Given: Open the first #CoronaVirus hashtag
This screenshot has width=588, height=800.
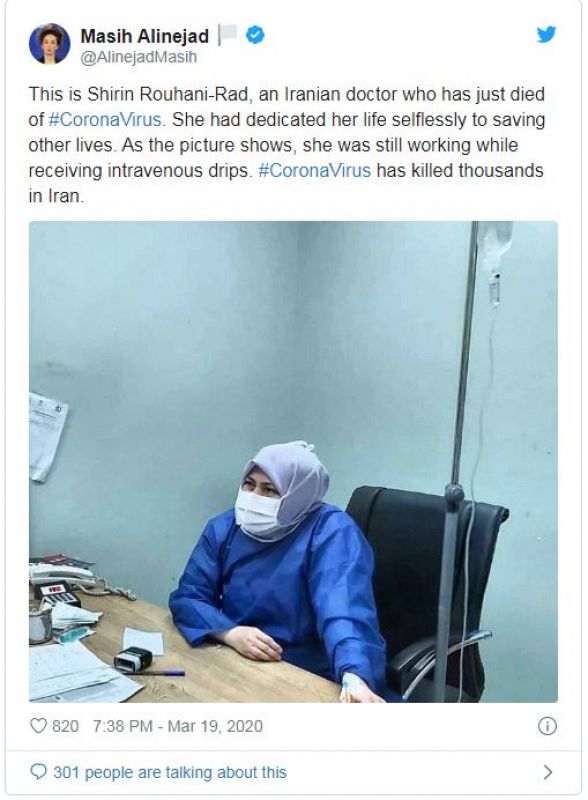Looking at the screenshot, I should (107, 120).
